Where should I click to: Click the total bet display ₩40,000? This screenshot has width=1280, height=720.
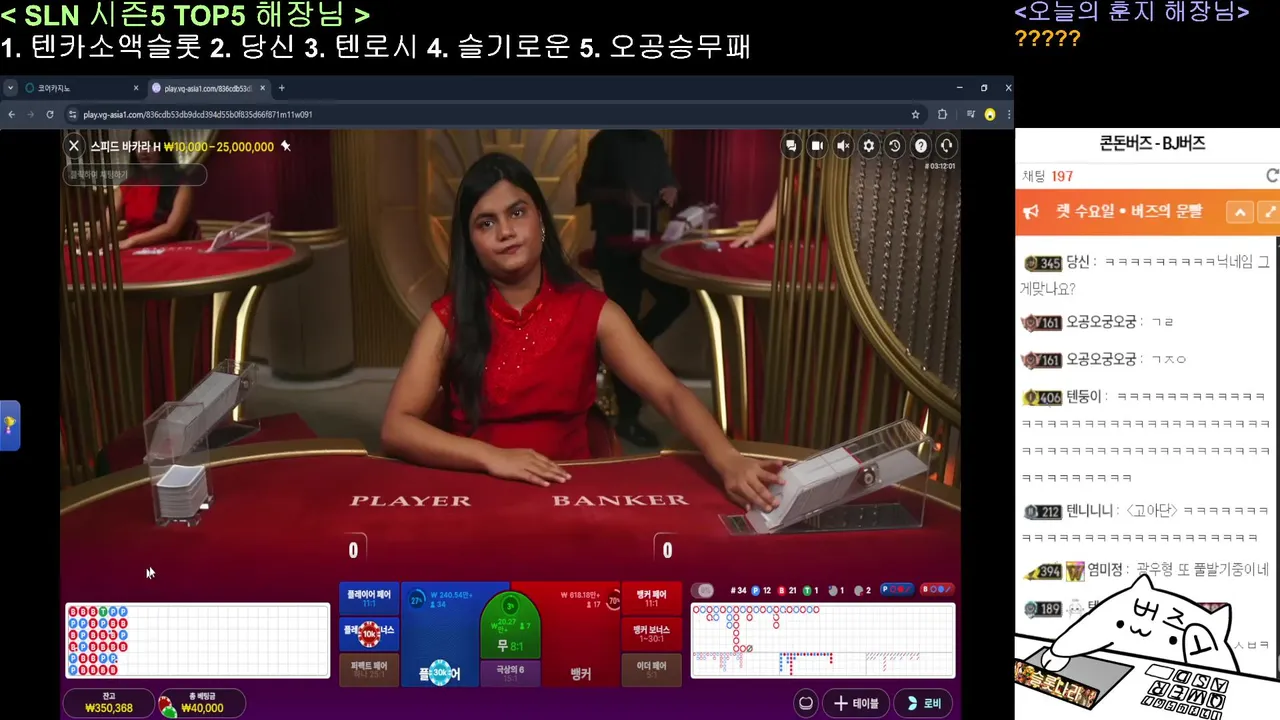202,703
